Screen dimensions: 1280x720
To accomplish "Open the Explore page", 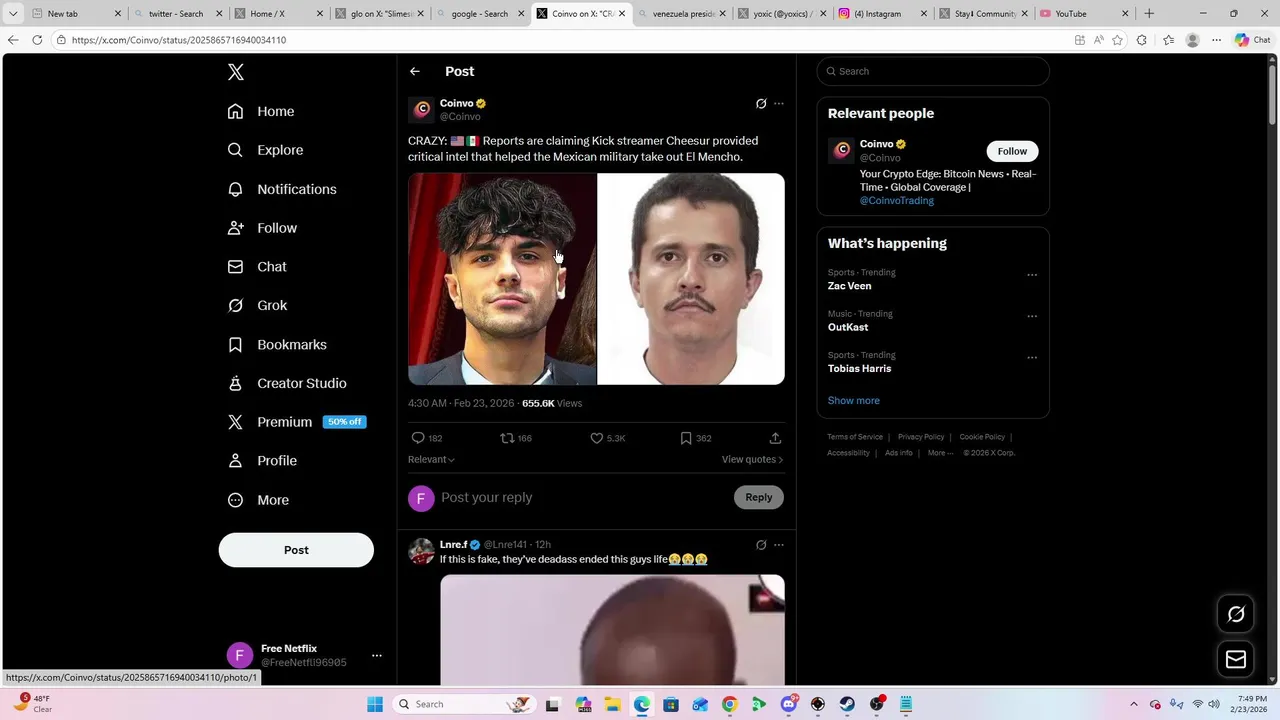I will (x=265, y=150).
